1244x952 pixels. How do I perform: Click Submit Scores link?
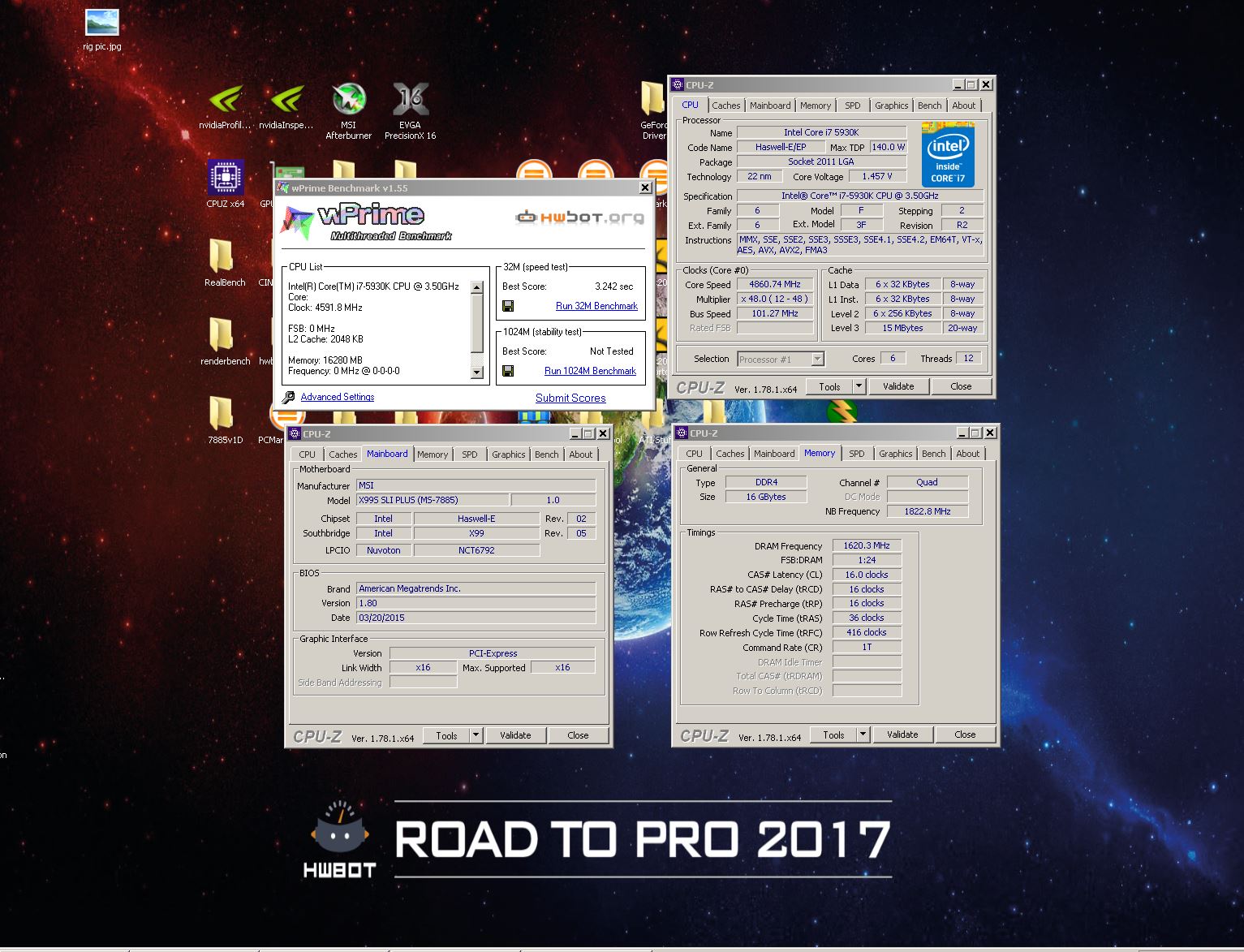tap(570, 398)
